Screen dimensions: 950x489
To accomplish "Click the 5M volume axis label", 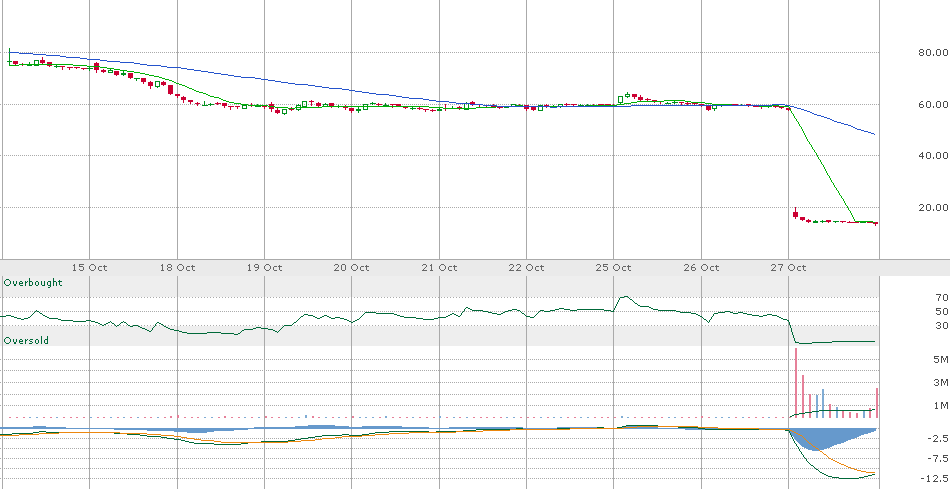I will tap(940, 360).
